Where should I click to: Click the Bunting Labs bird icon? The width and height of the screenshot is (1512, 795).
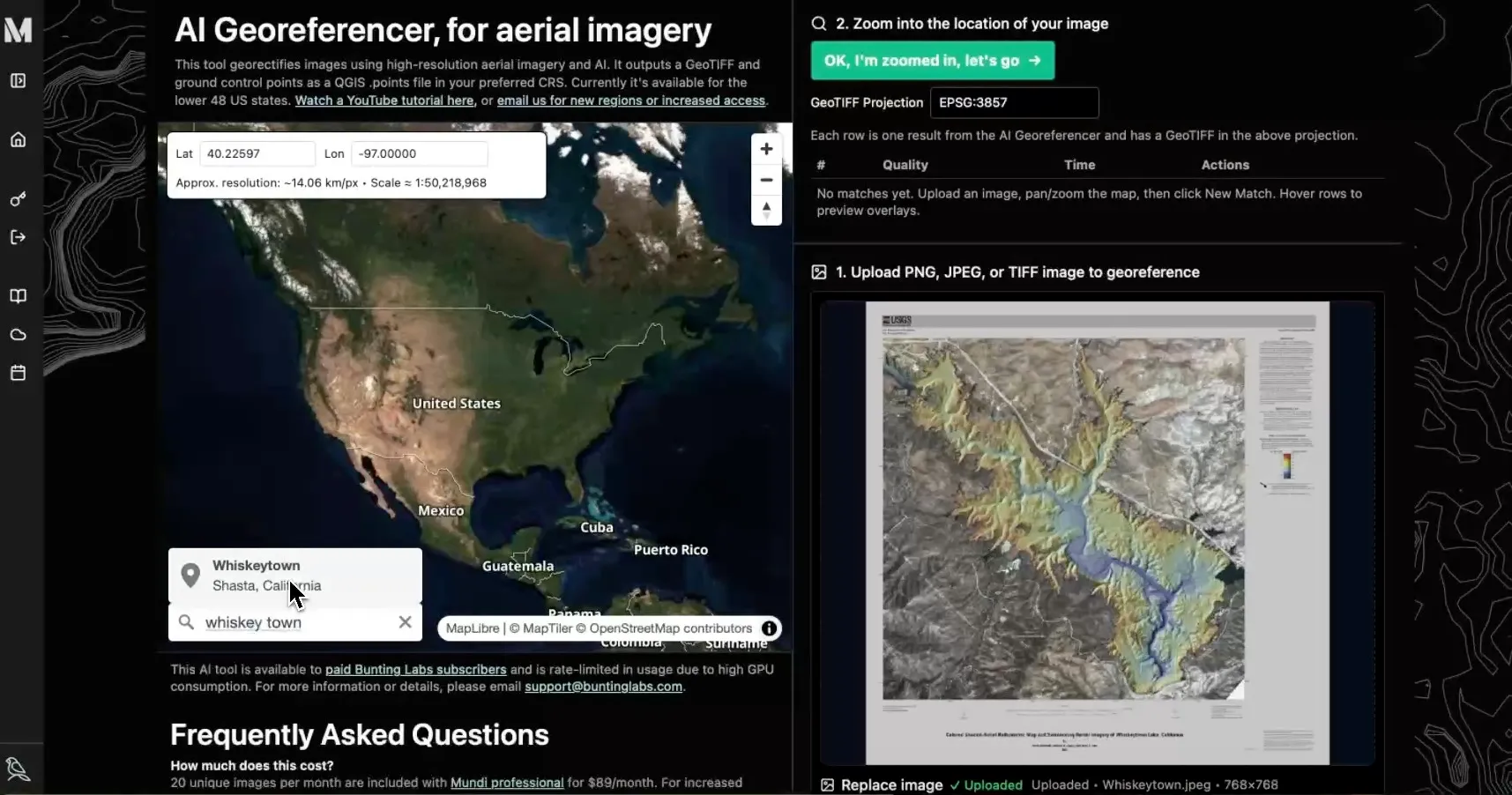18,769
